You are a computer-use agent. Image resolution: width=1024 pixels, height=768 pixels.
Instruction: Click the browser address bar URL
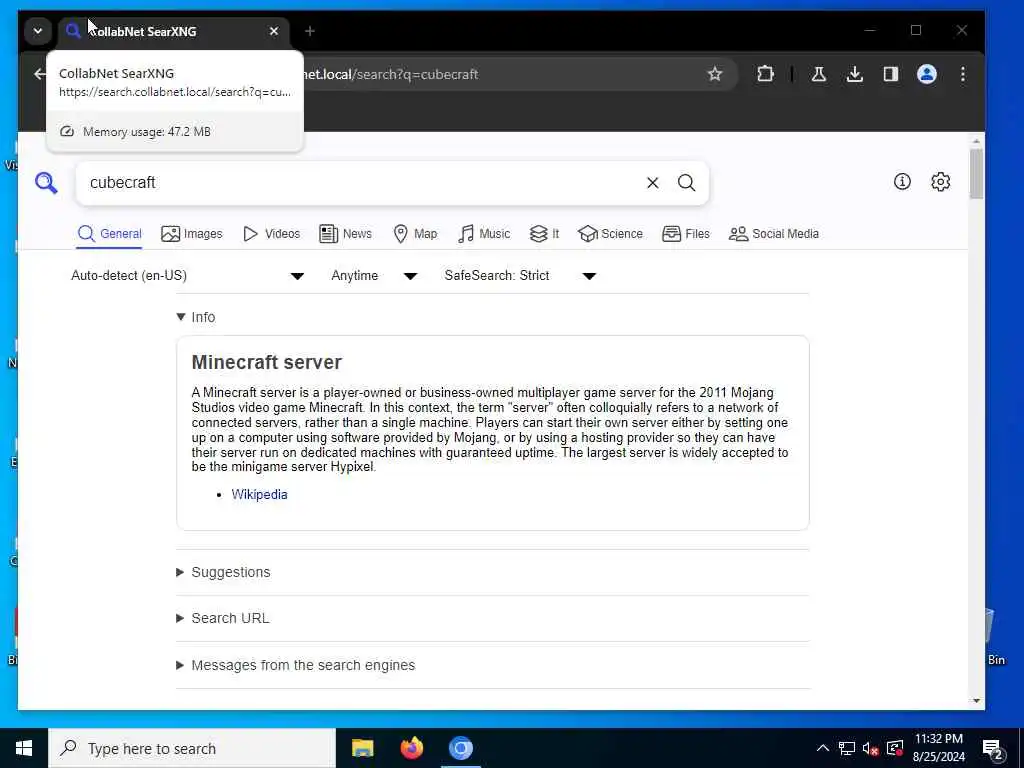[x=392, y=74]
